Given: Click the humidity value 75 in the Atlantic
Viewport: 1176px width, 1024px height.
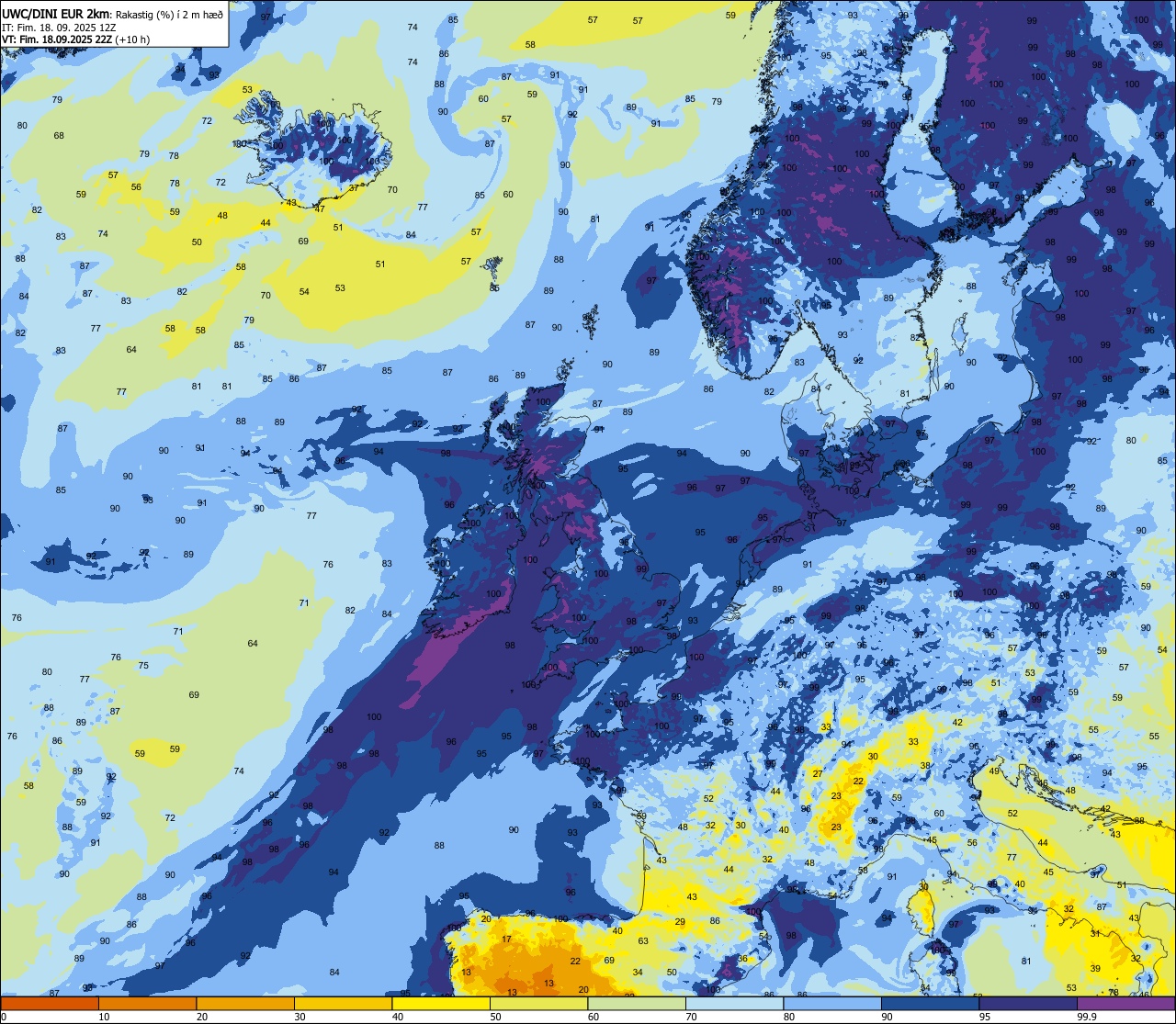Looking at the screenshot, I should 144,664.
